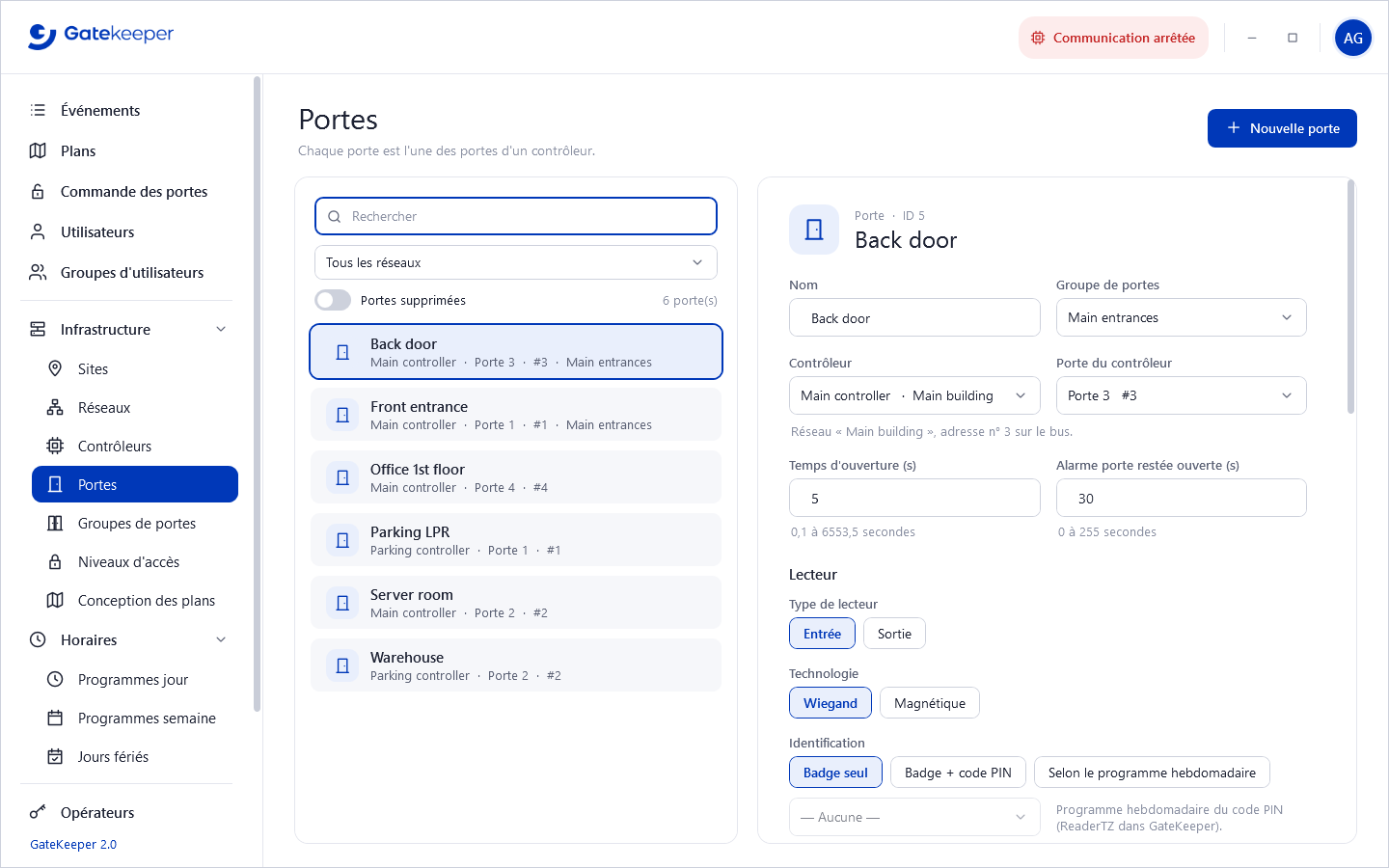The image size is (1389, 868).
Task: Select the Parking LPR door row
Action: click(516, 540)
